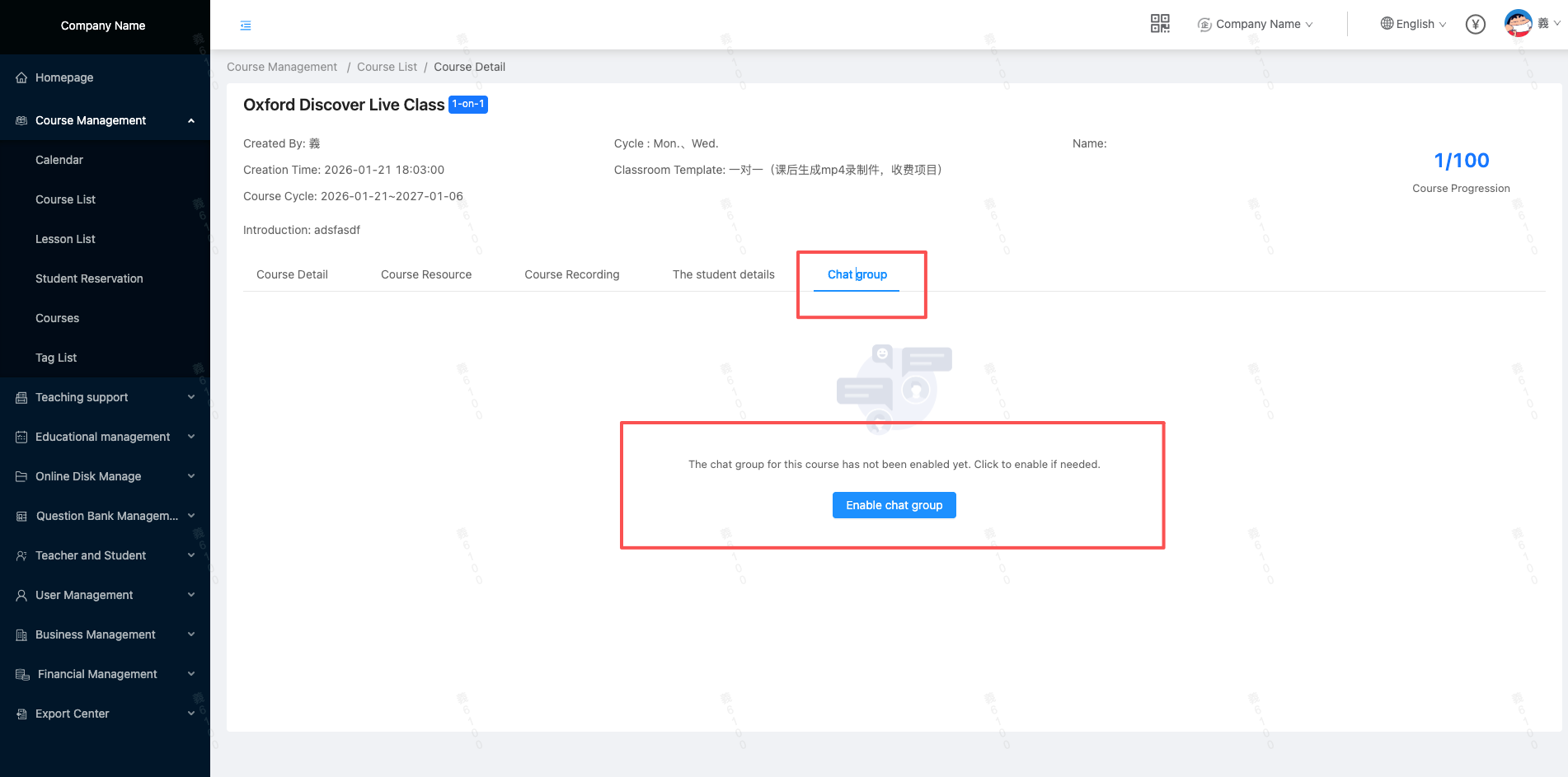The width and height of the screenshot is (1568, 777).
Task: Click the Teaching support sidebar icon
Action: pyautogui.click(x=21, y=398)
